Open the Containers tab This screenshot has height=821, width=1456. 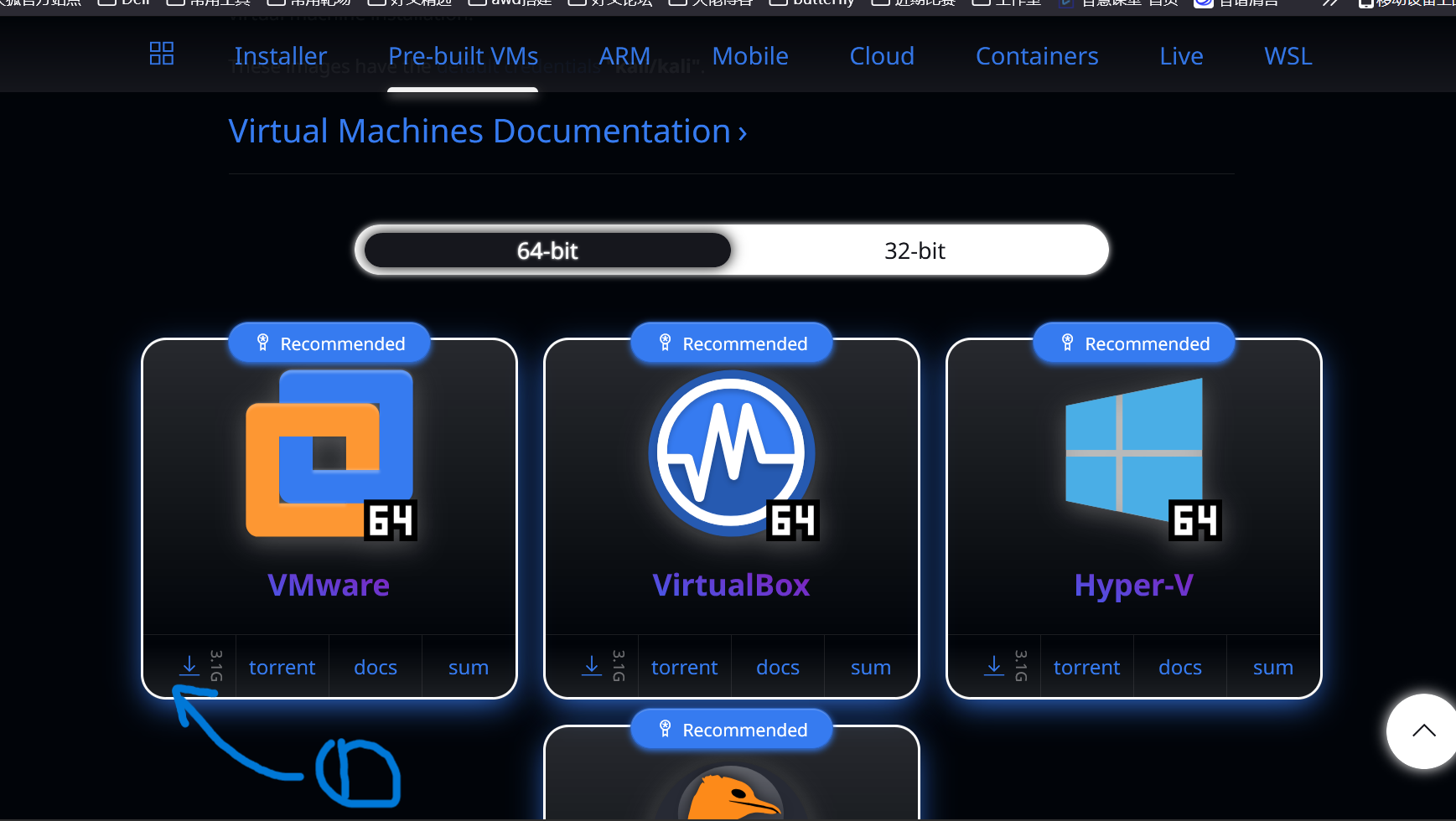(1037, 56)
